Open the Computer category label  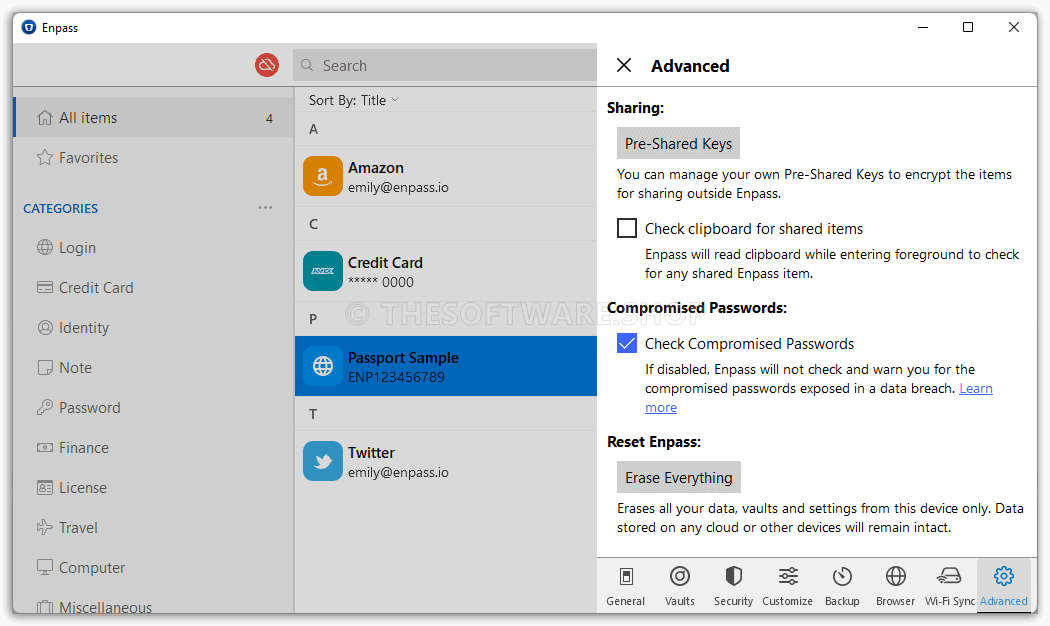click(x=92, y=568)
